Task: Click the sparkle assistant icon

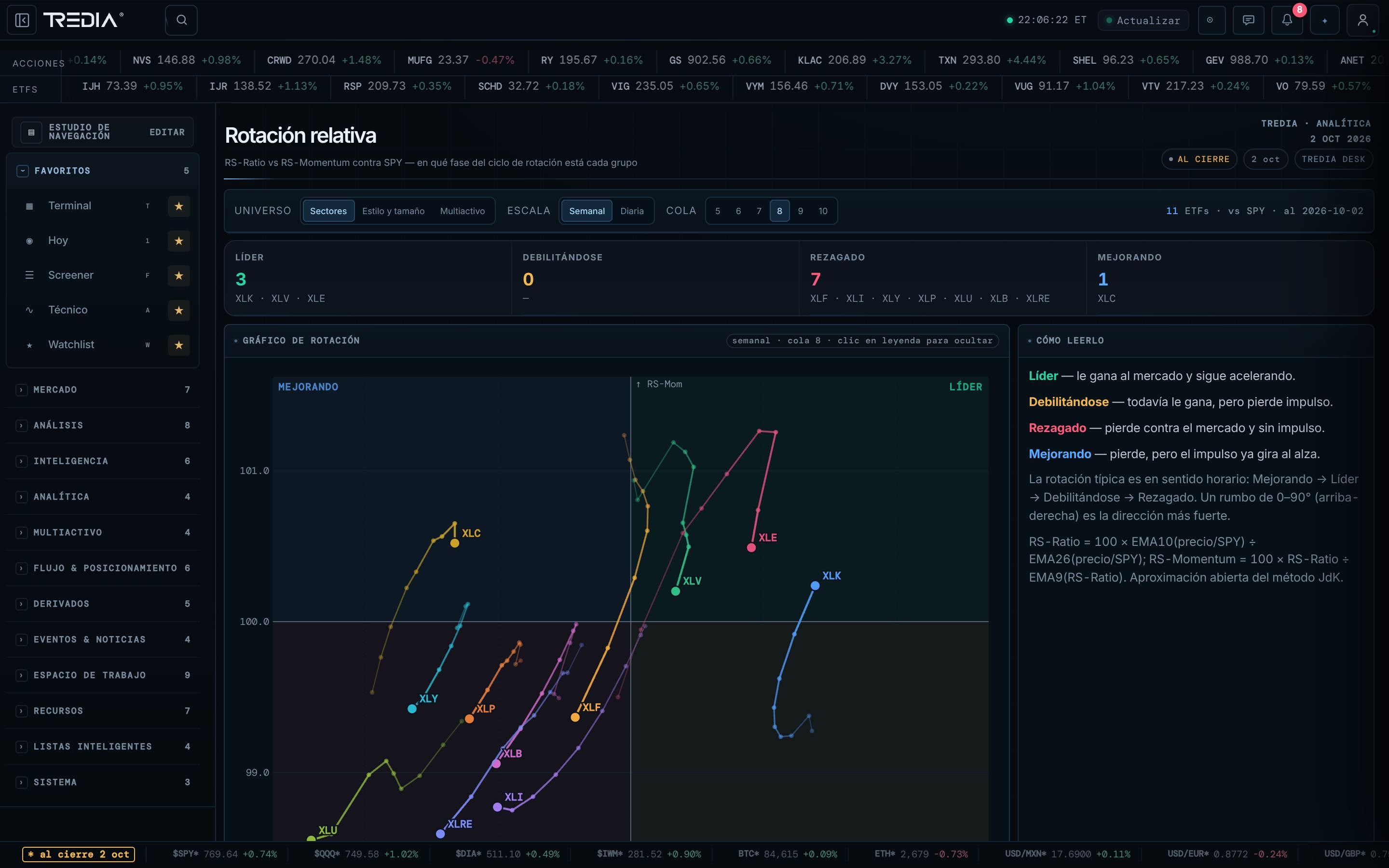Action: pos(1325,20)
